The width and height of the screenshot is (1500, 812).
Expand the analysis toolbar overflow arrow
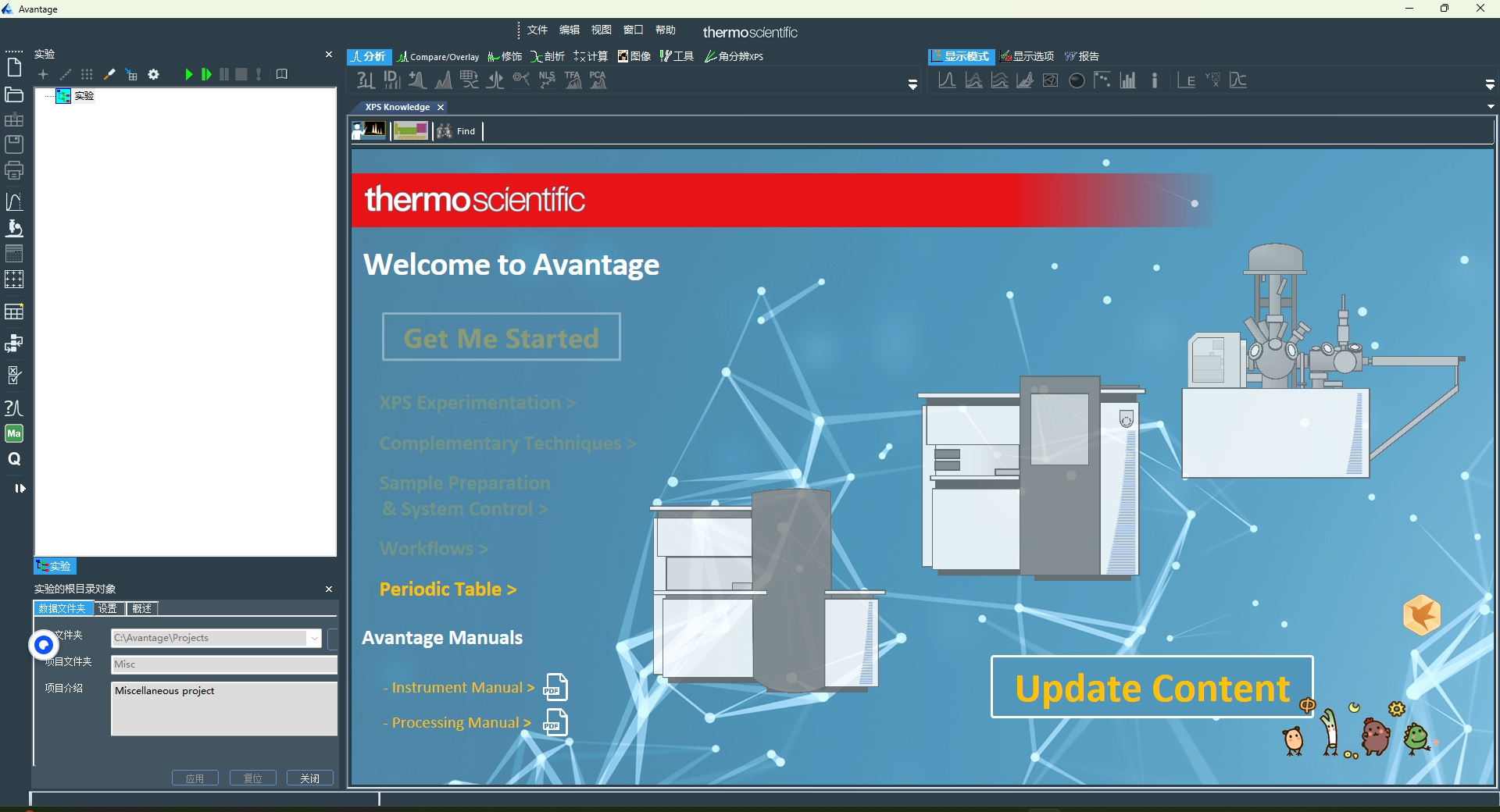912,84
